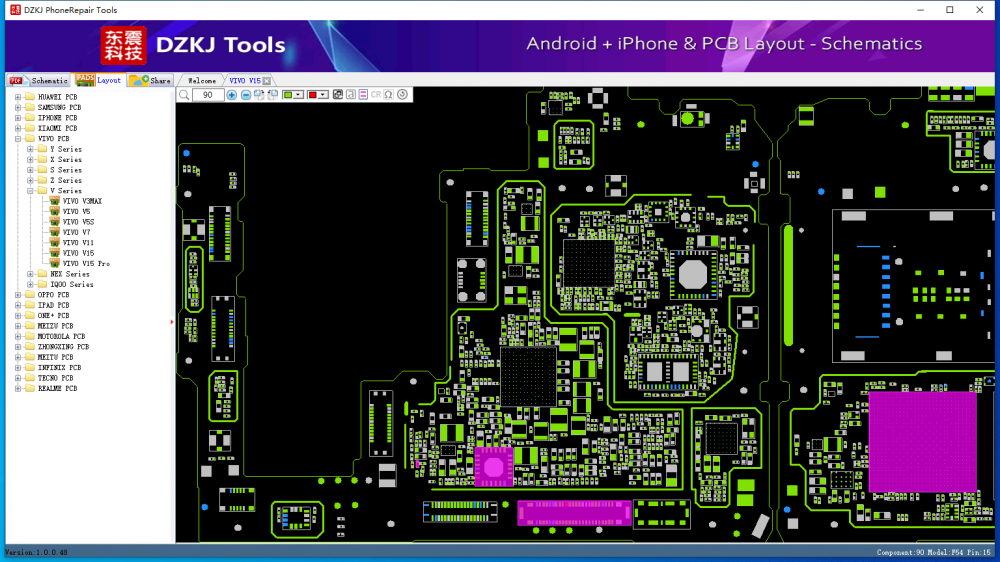Viewport: 1000px width, 562px height.
Task: Open the VIVO V7 board file
Action: 76,232
